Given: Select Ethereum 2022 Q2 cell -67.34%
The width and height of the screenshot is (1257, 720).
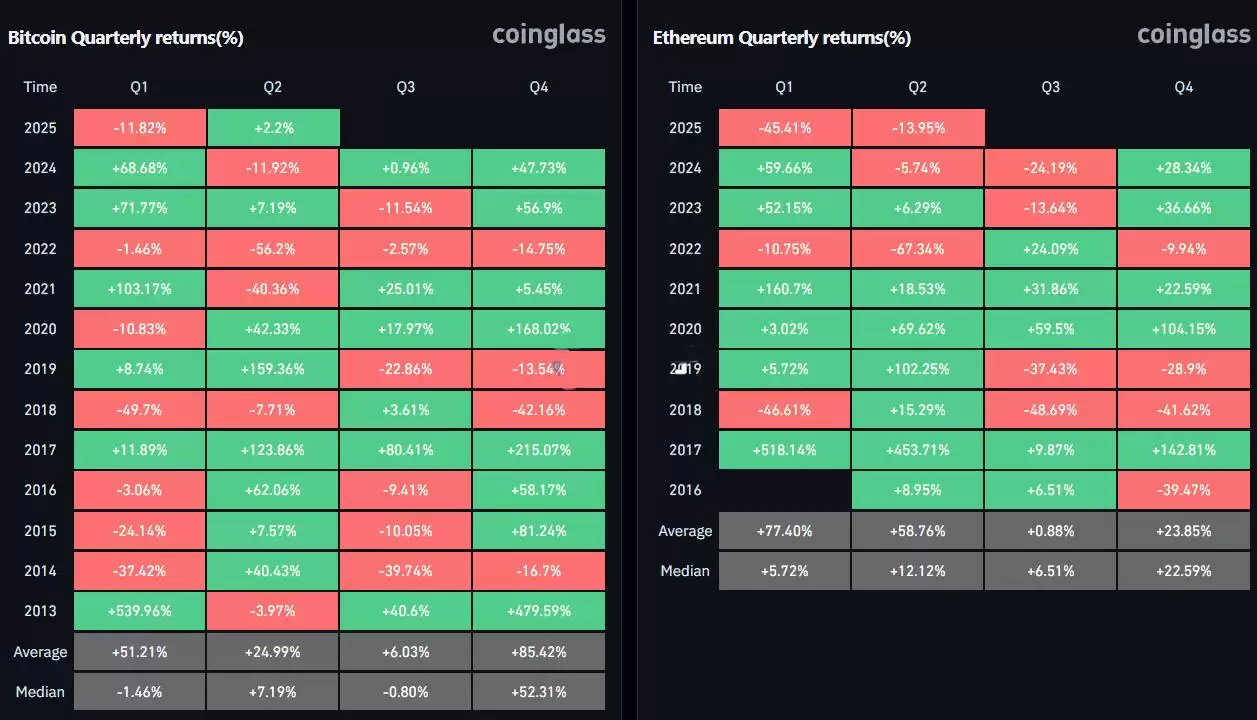Looking at the screenshot, I should (x=918, y=249).
